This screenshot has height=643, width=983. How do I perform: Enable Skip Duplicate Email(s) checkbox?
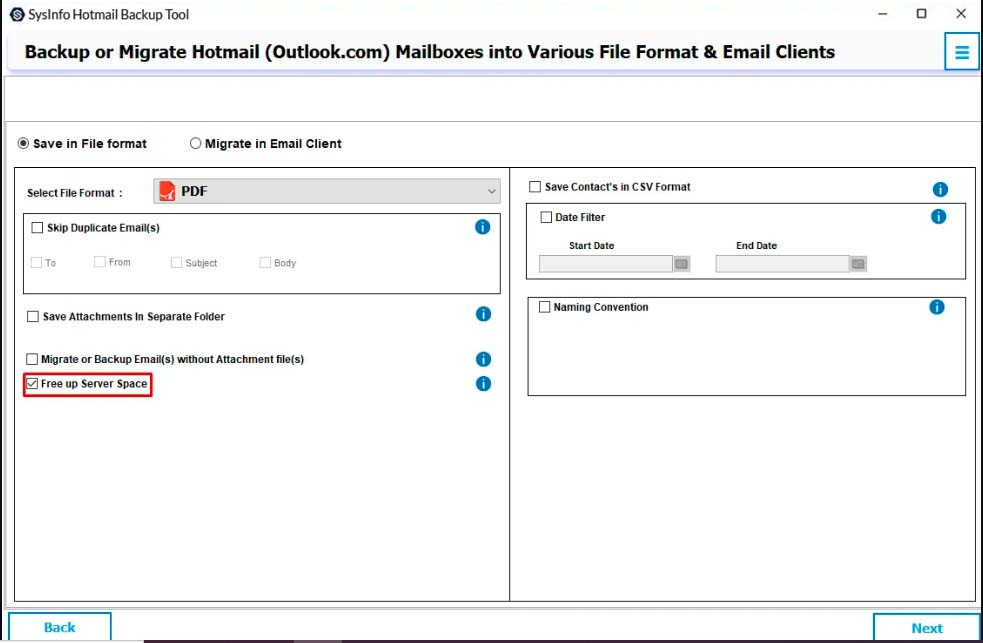[x=37, y=227]
